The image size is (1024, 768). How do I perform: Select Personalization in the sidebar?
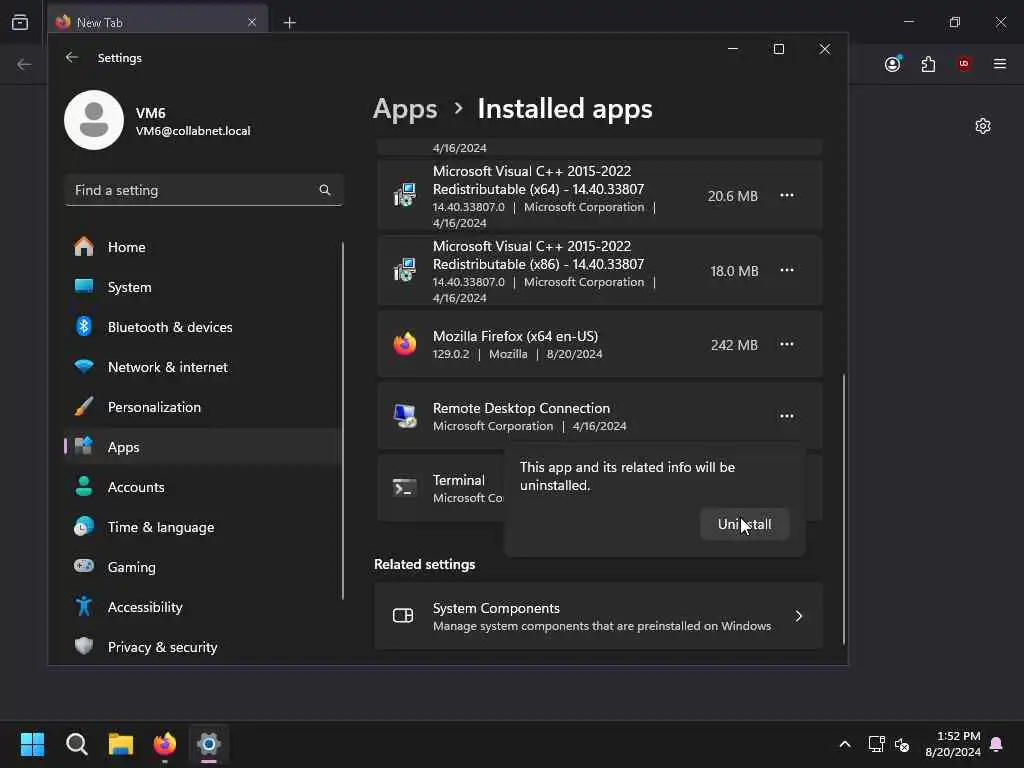(x=202, y=407)
